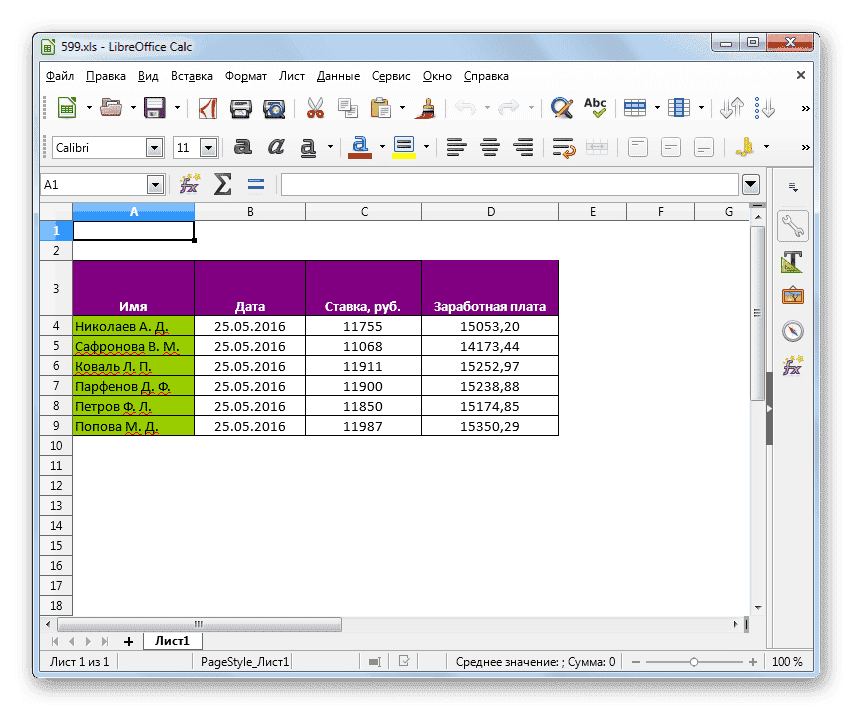
Task: Run the Spelling check tool
Action: (595, 108)
